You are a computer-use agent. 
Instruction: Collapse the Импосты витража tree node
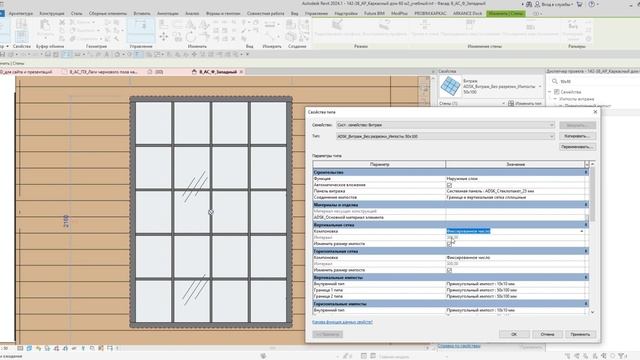point(555,99)
